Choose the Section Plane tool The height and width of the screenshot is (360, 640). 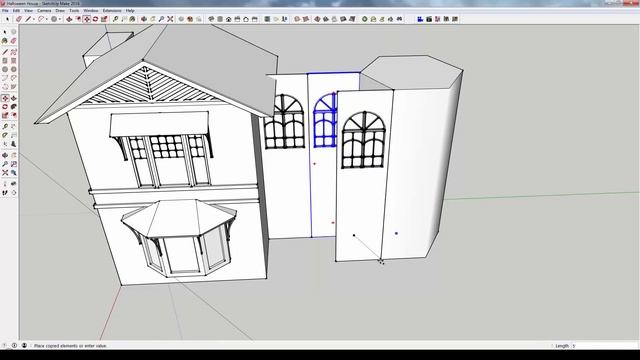click(x=13, y=192)
